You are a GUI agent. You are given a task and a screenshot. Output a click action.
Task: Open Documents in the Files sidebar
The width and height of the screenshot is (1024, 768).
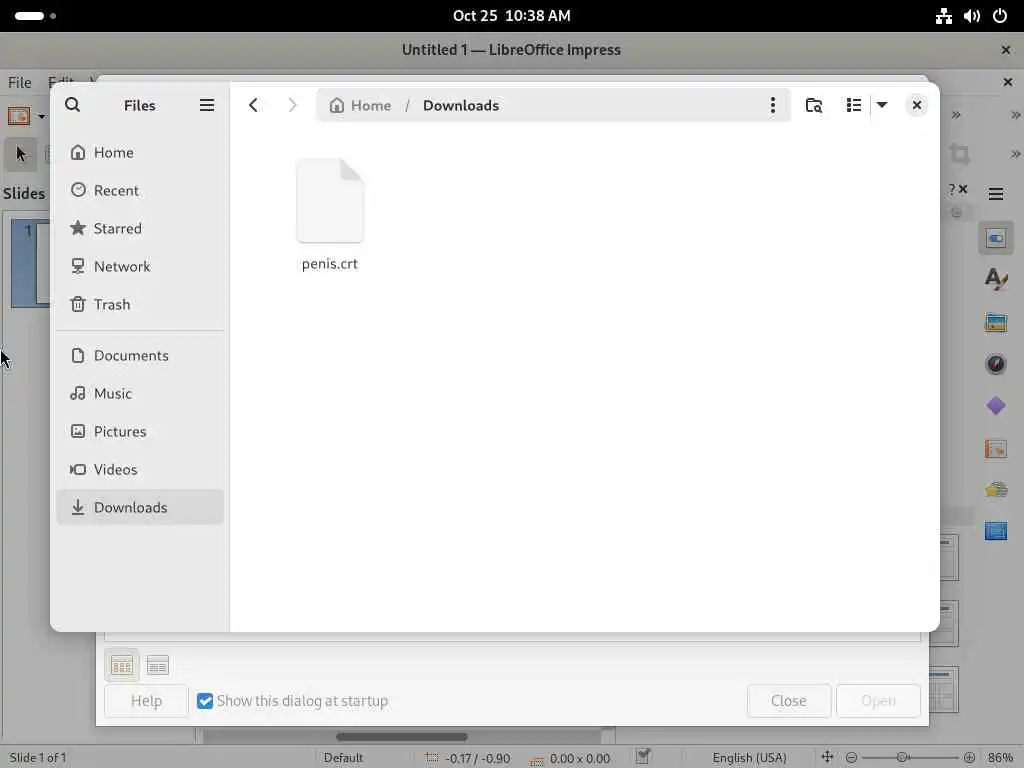coord(140,355)
